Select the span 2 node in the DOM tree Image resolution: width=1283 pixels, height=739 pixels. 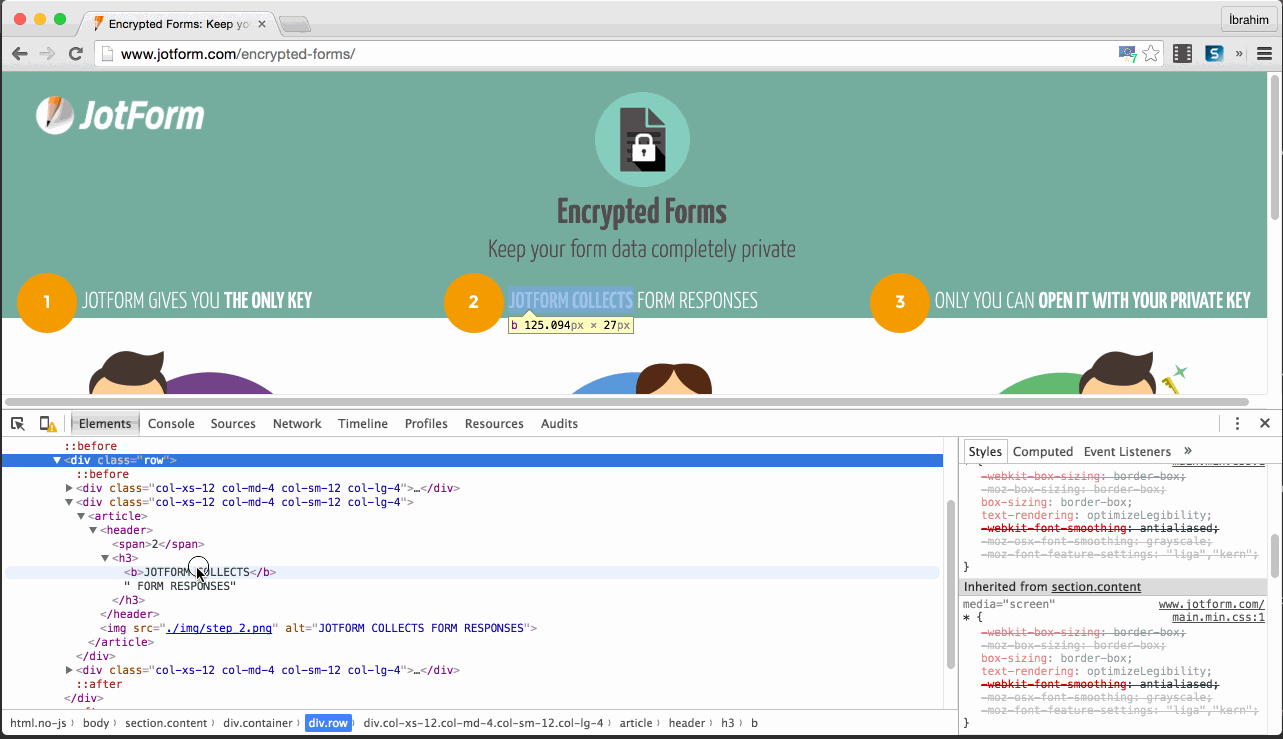[158, 544]
